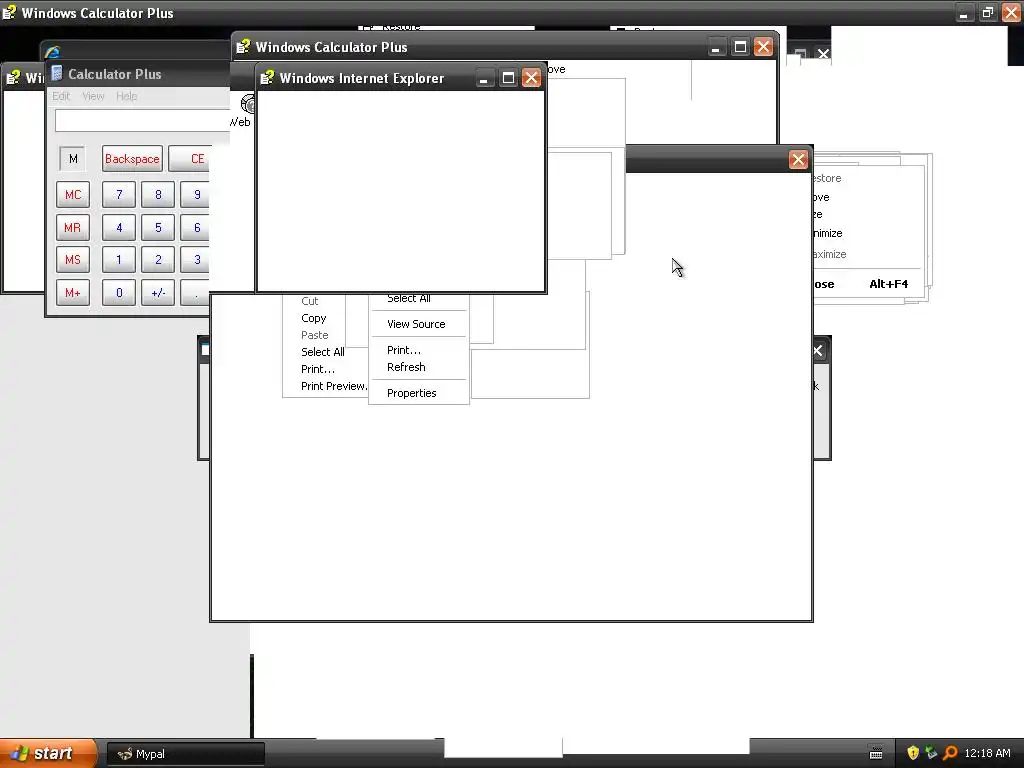Click digit 0 on the calculator

(x=119, y=293)
